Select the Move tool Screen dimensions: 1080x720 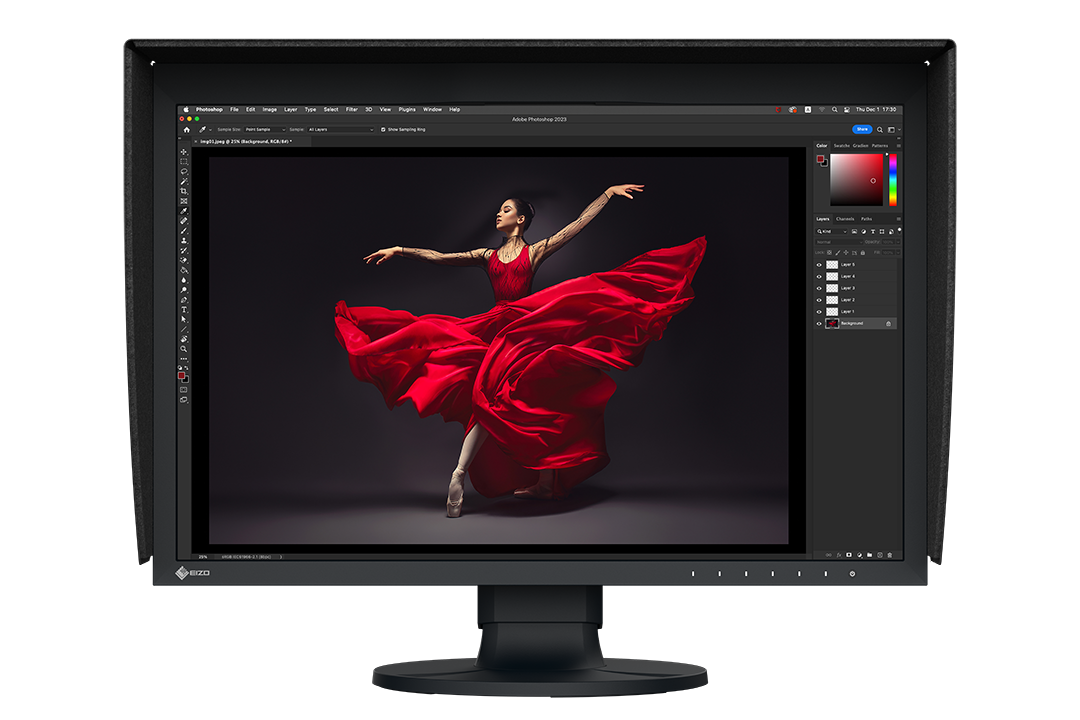click(184, 152)
